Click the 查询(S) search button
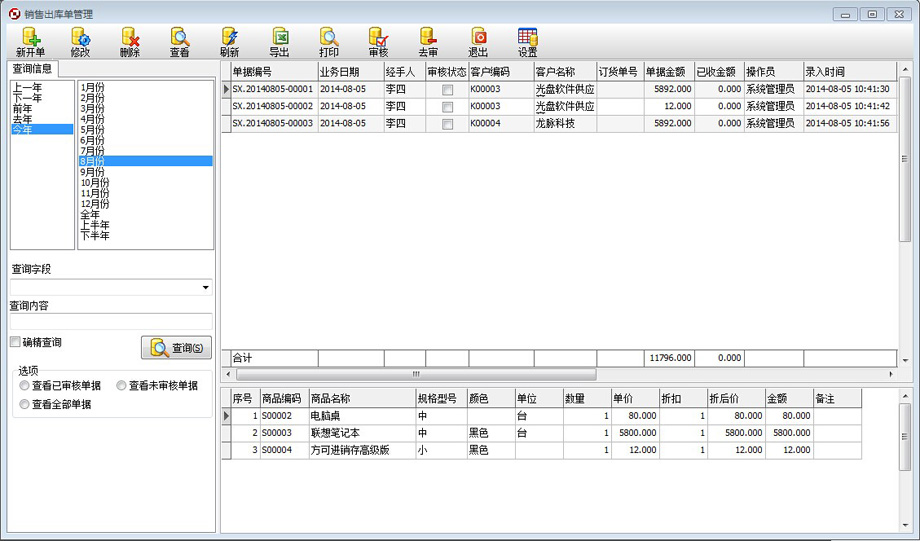The height and width of the screenshot is (541, 920). click(x=176, y=348)
